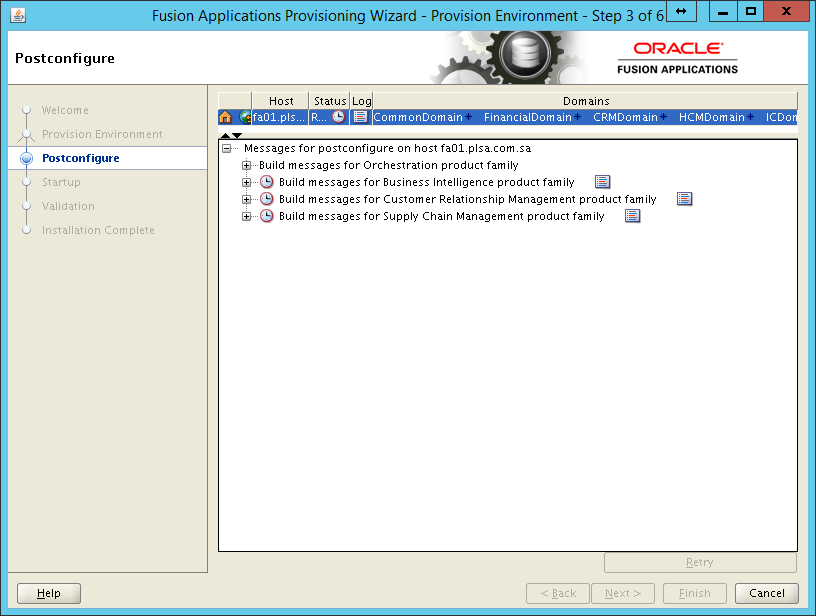Screen dimensions: 816x616
Task: Click clock icon next to Customer Relationship Management
Action: [x=267, y=199]
